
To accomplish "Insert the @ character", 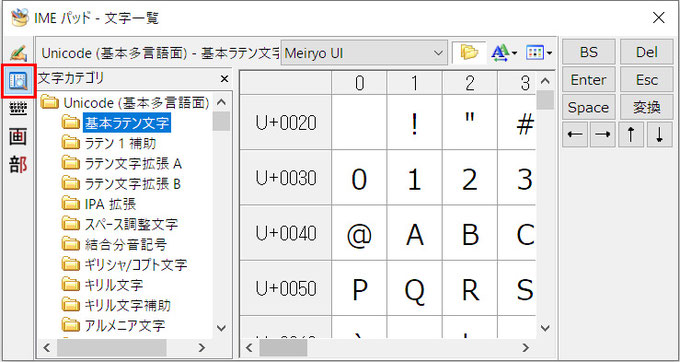I will pos(359,233).
